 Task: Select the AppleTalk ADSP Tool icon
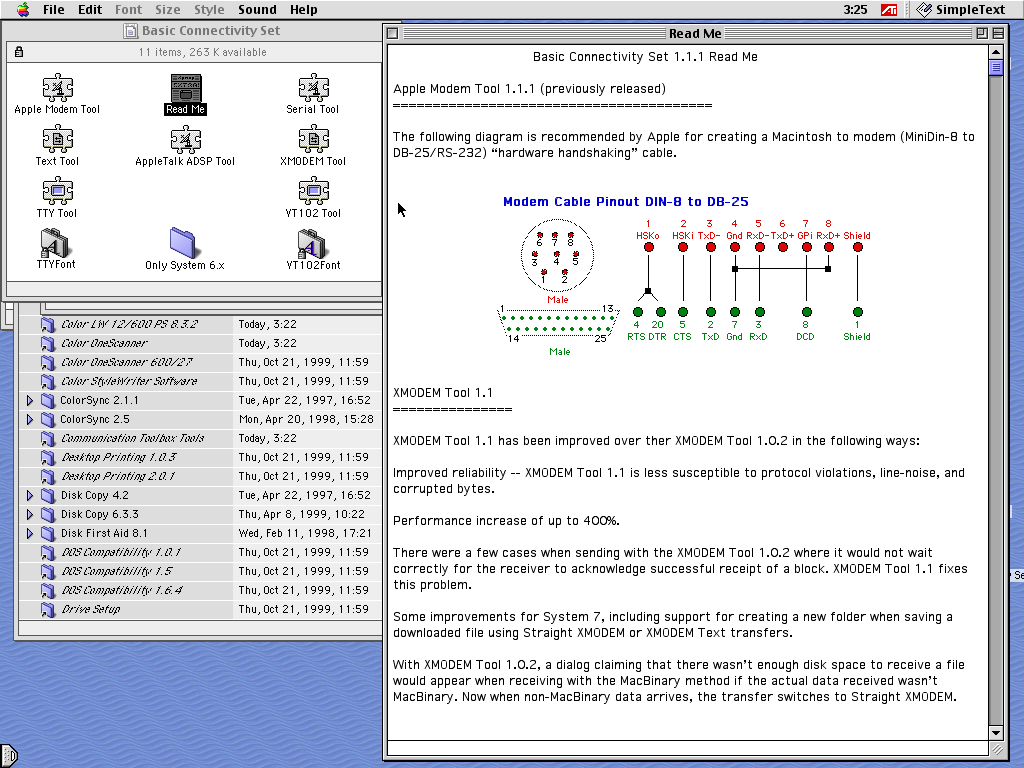coord(185,140)
